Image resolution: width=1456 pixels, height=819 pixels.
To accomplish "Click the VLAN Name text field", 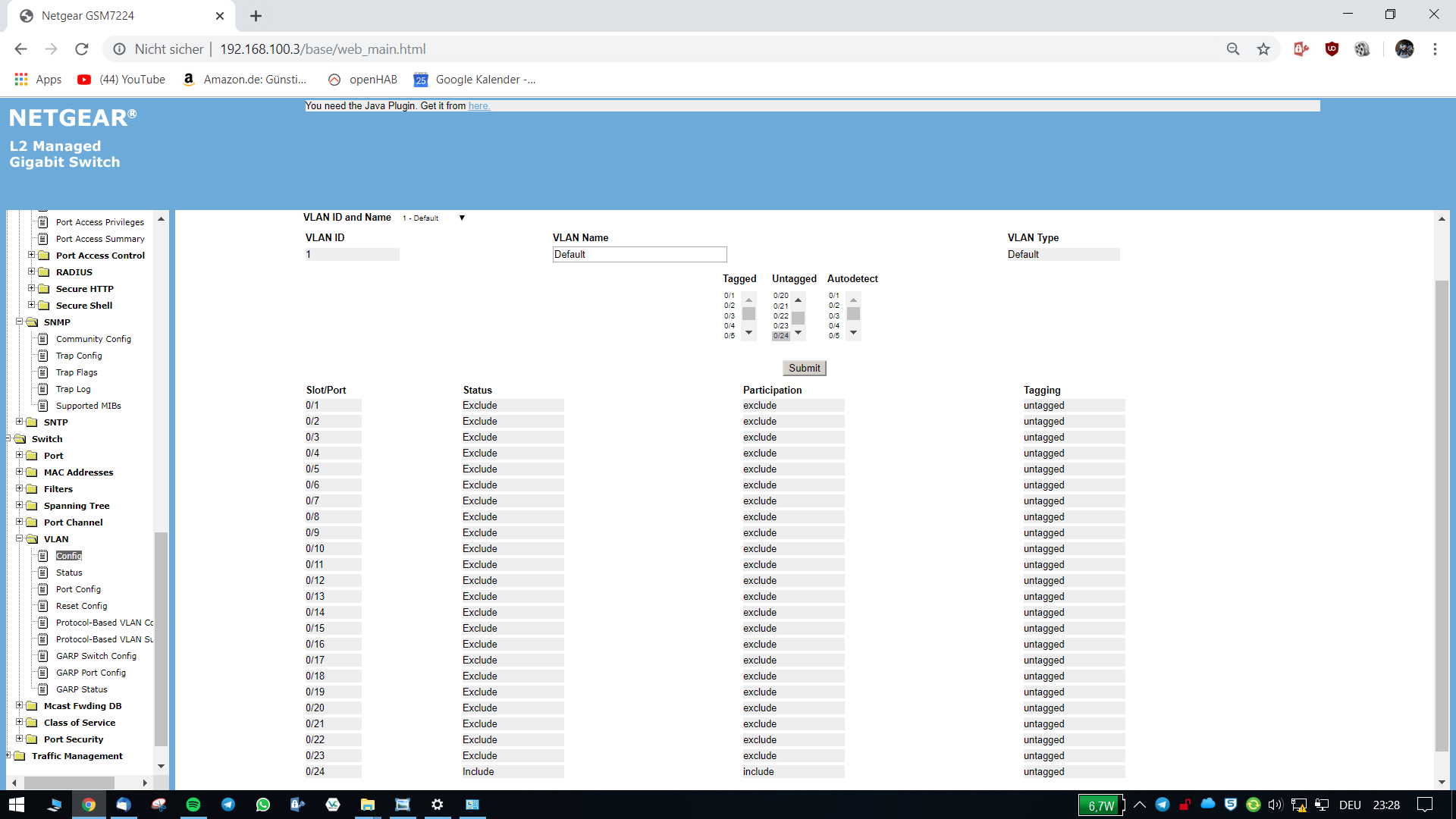I will [x=639, y=255].
